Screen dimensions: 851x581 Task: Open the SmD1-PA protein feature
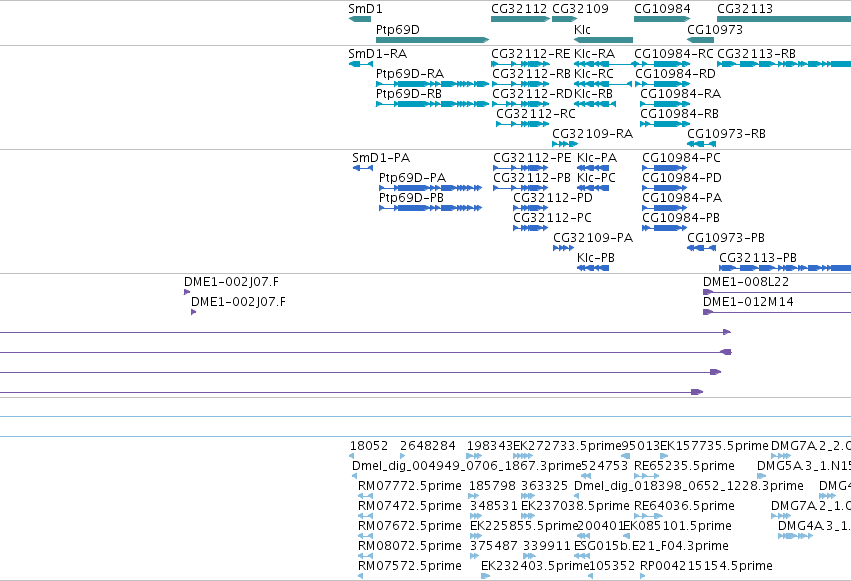[x=381, y=158]
